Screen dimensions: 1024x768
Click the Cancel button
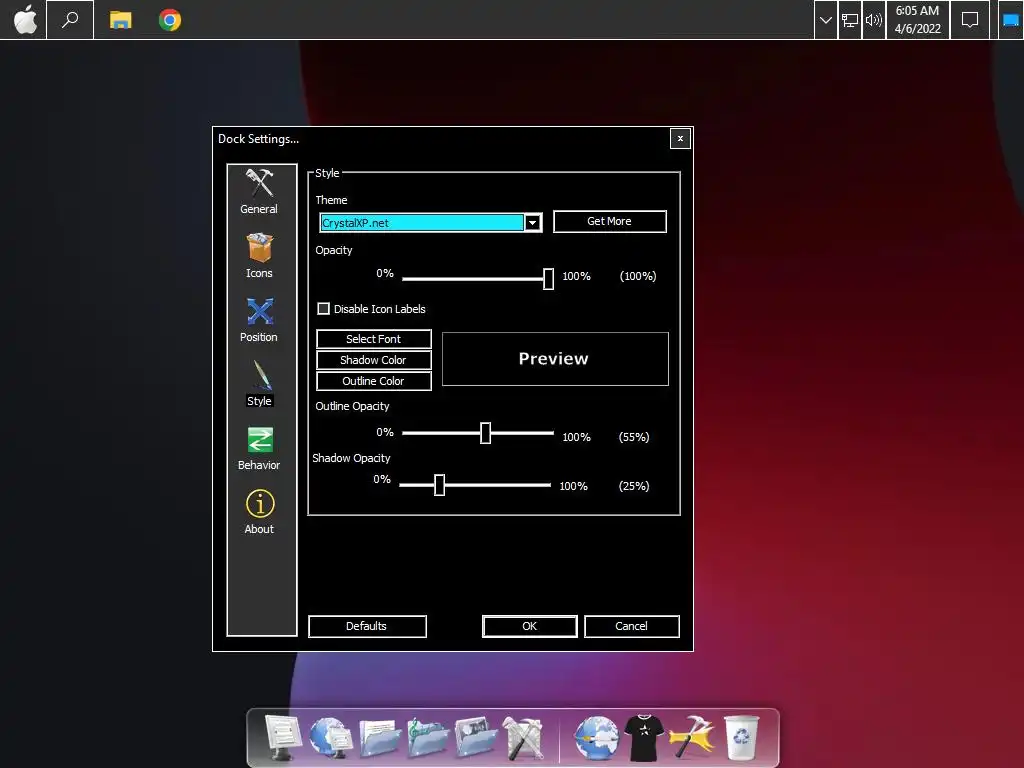click(x=632, y=626)
